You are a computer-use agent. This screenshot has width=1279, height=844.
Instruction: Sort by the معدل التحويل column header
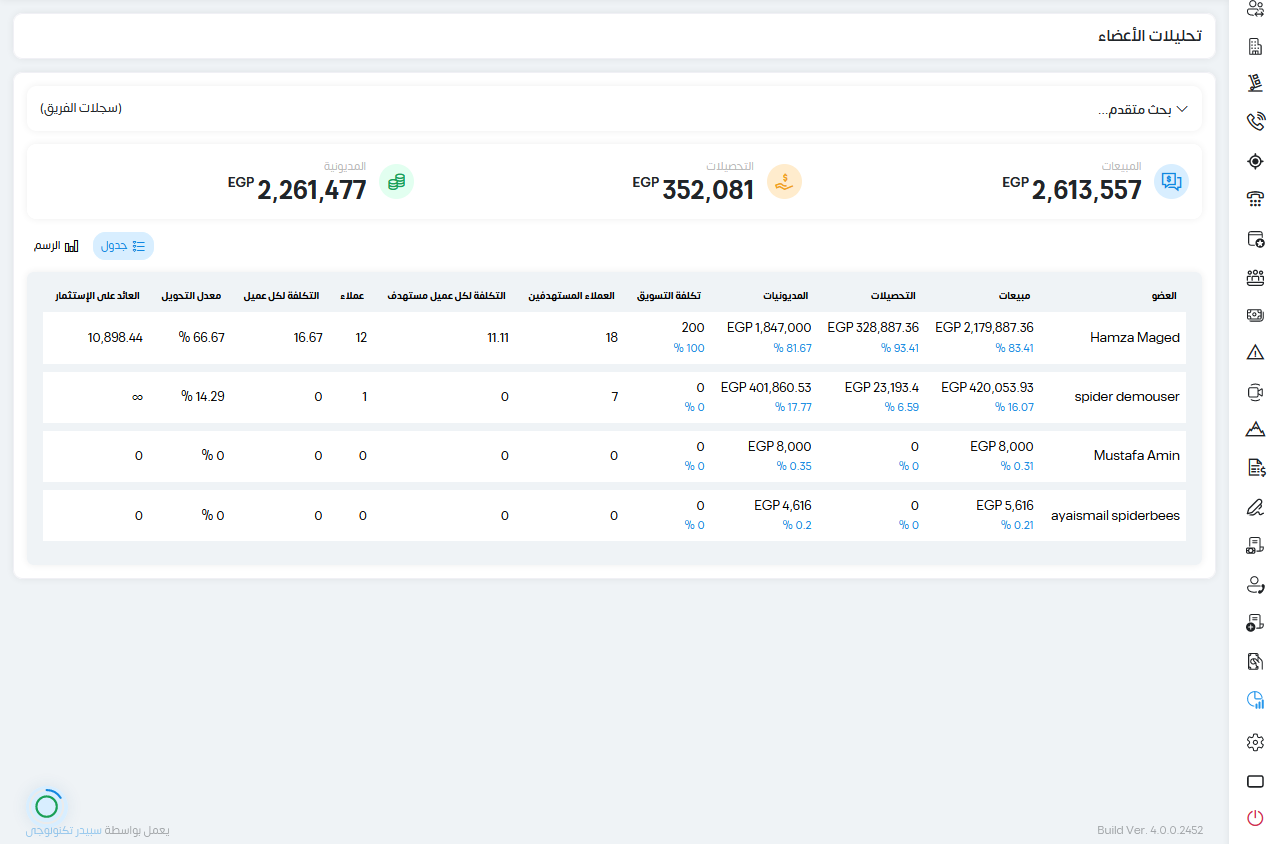(192, 296)
